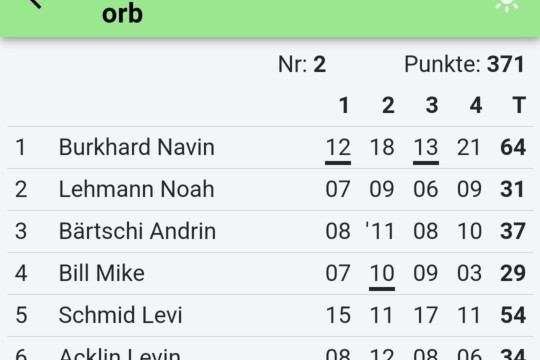
Task: Toggle brightness theme sun icon
Action: [x=507, y=4]
